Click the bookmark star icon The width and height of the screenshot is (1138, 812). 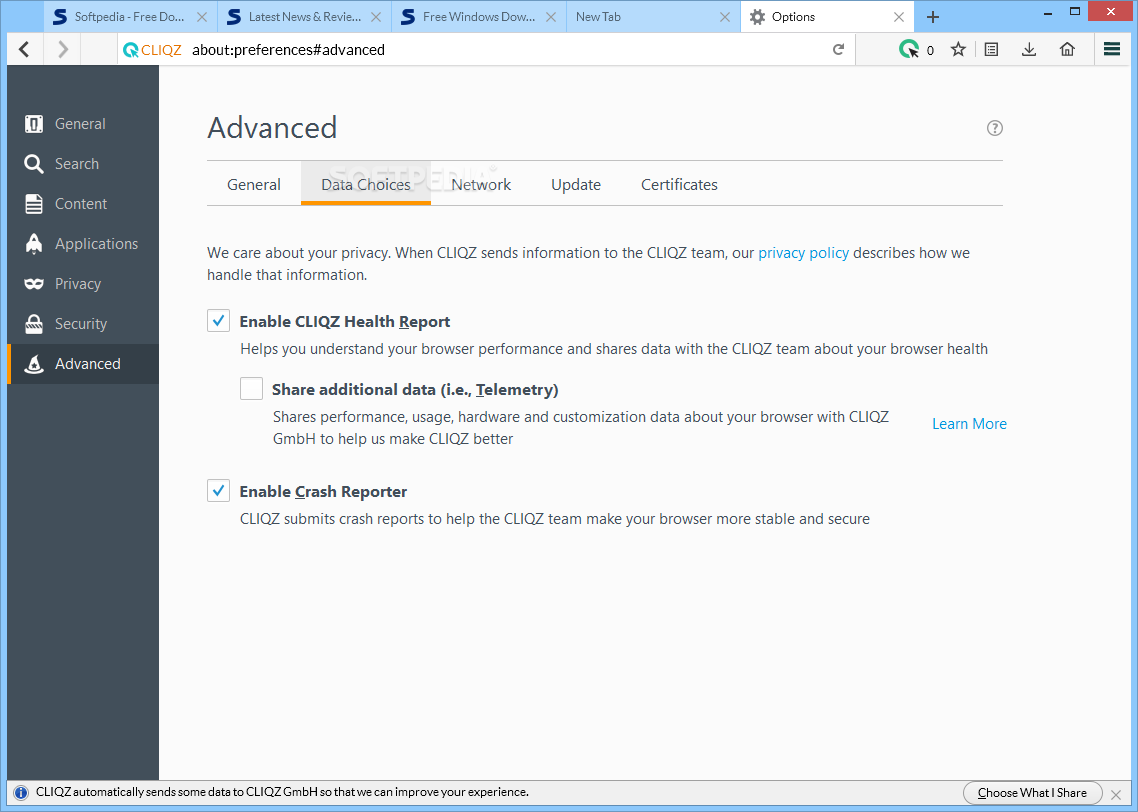(958, 49)
